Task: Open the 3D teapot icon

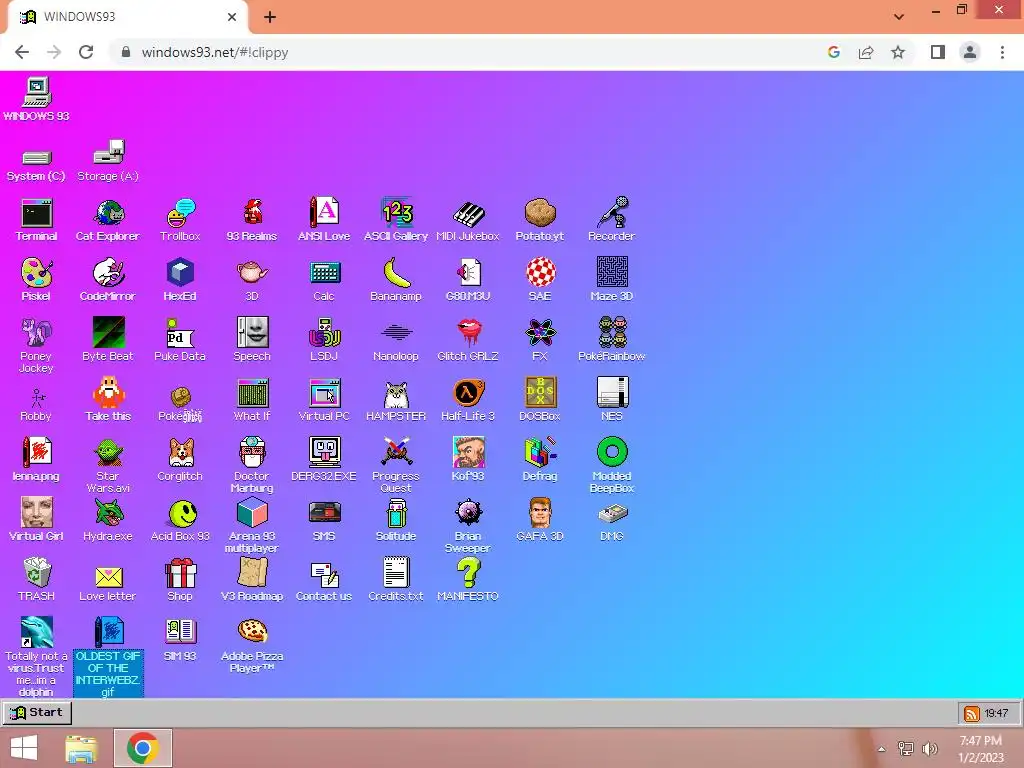Action: (252, 273)
